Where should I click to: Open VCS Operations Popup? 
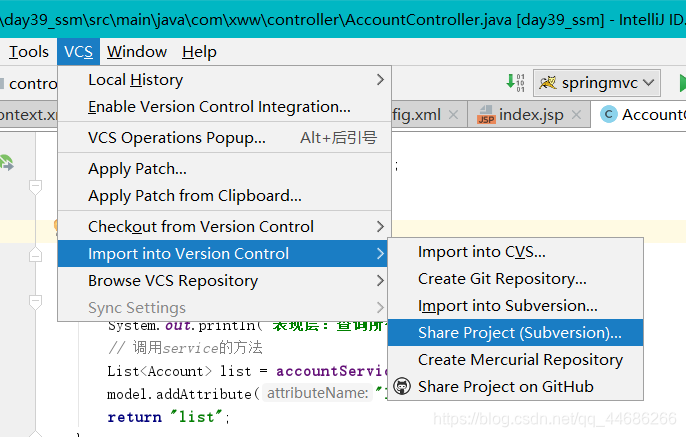(x=224, y=138)
